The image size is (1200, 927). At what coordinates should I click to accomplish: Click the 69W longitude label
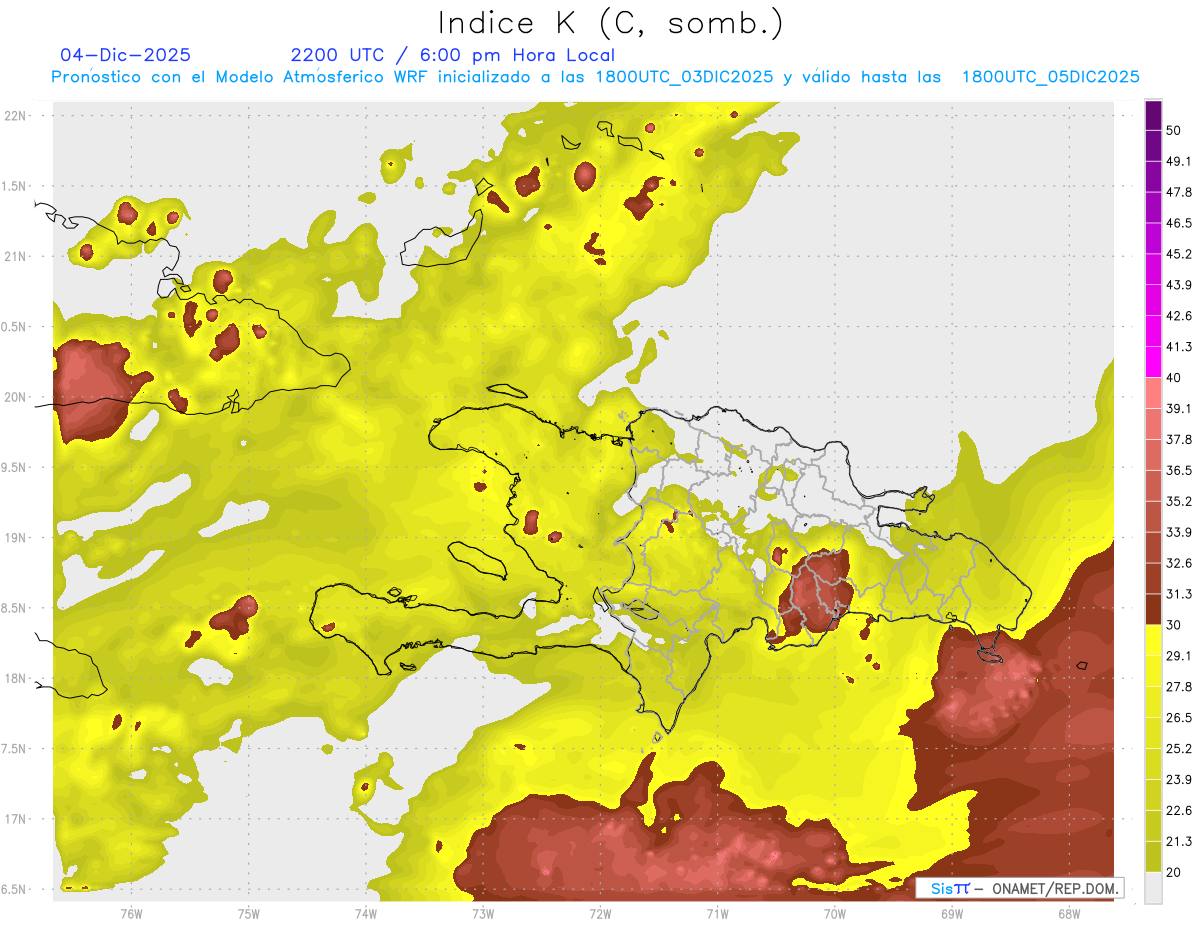point(951,913)
